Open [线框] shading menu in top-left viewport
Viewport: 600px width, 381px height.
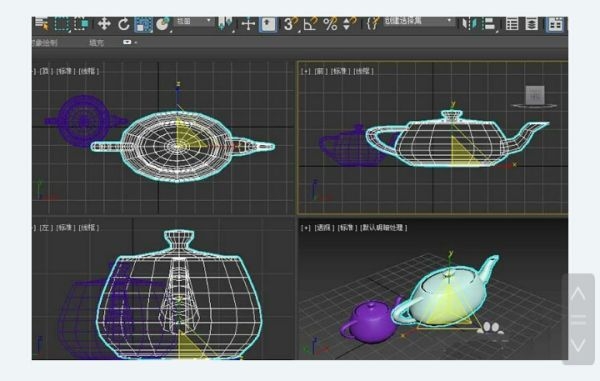89,71
